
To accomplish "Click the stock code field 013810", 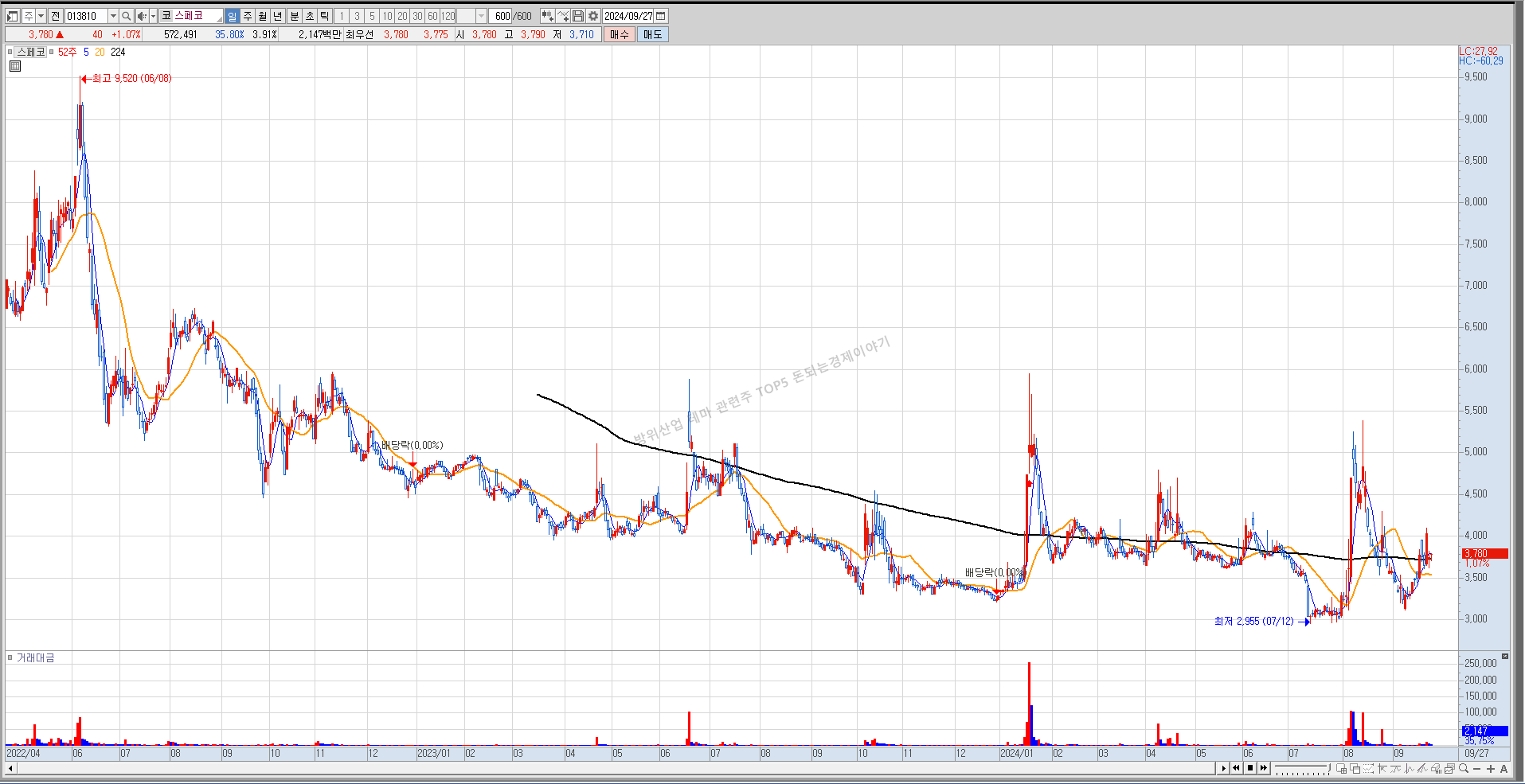I will pyautogui.click(x=85, y=16).
